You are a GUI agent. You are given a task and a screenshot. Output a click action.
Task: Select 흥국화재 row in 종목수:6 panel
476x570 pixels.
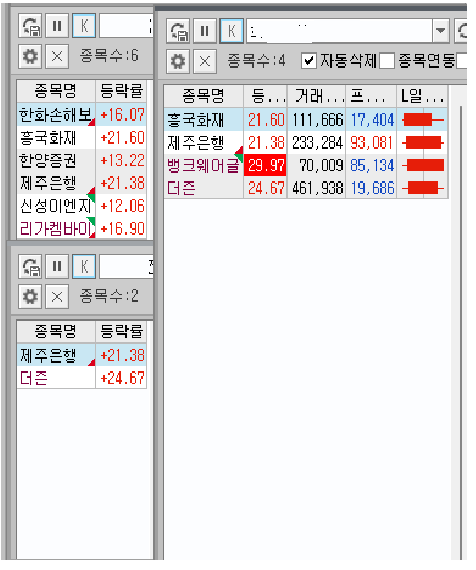[82, 137]
